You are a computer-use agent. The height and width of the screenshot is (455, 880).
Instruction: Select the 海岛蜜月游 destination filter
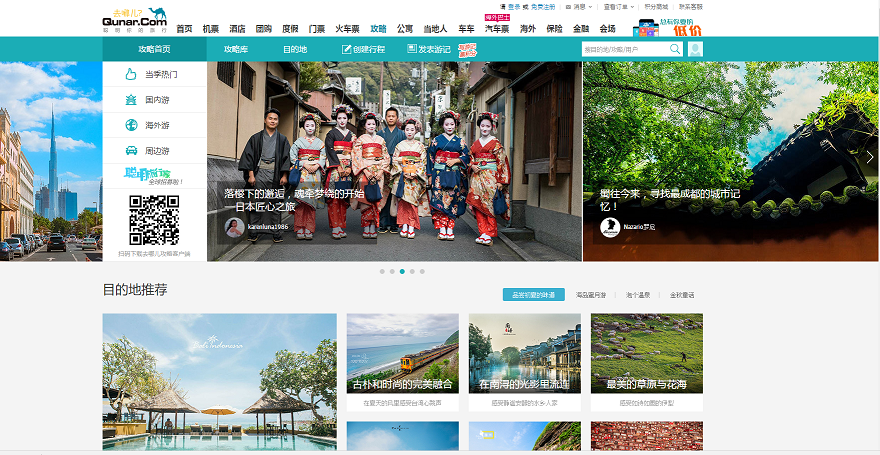(591, 295)
